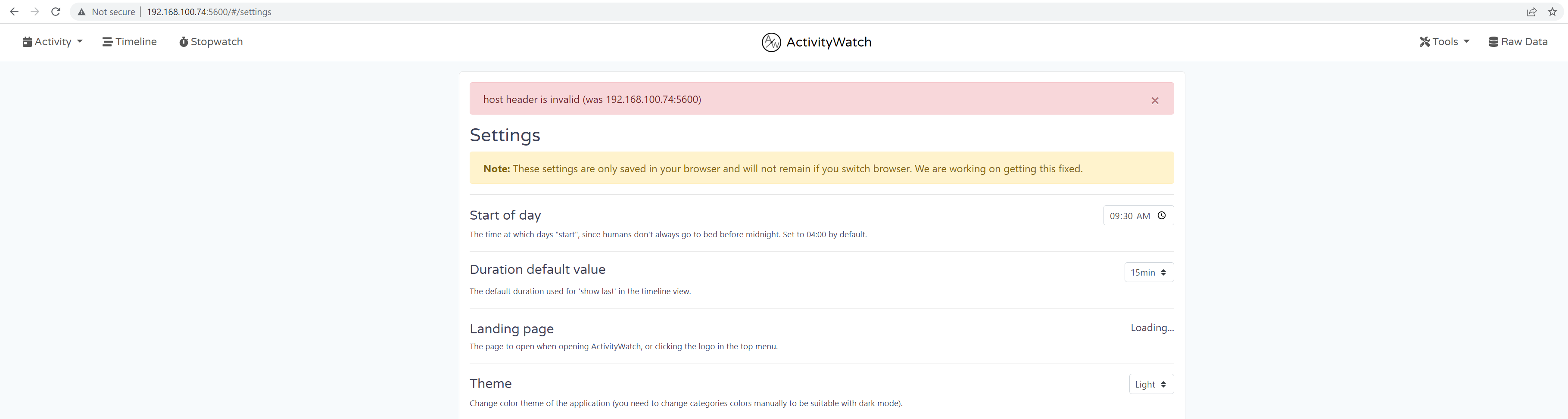Image resolution: width=1568 pixels, height=419 pixels.
Task: Click the 'Duration default value' heading
Action: pos(537,270)
